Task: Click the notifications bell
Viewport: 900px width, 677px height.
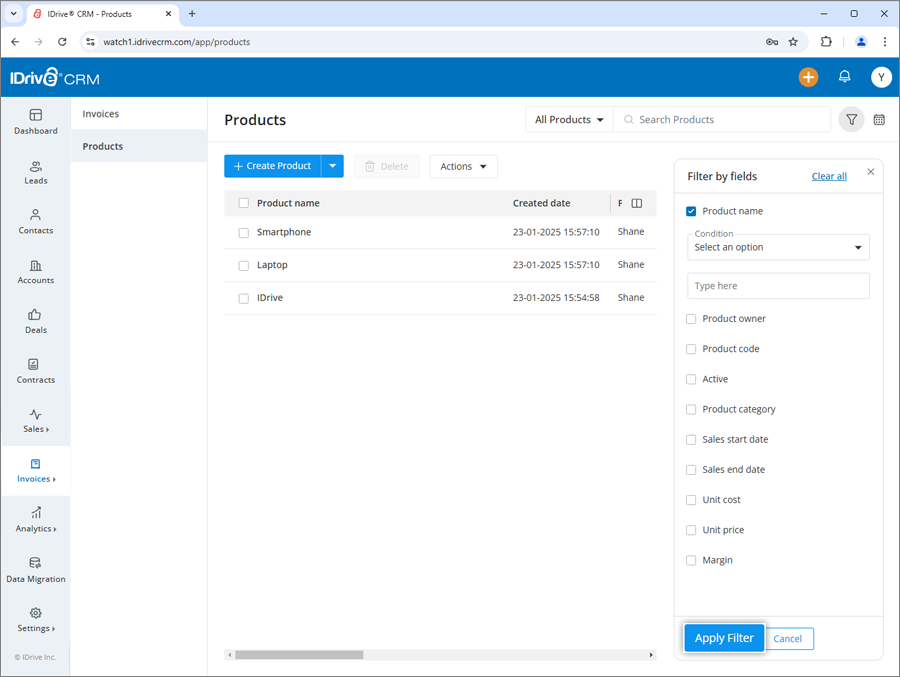Action: [x=844, y=77]
